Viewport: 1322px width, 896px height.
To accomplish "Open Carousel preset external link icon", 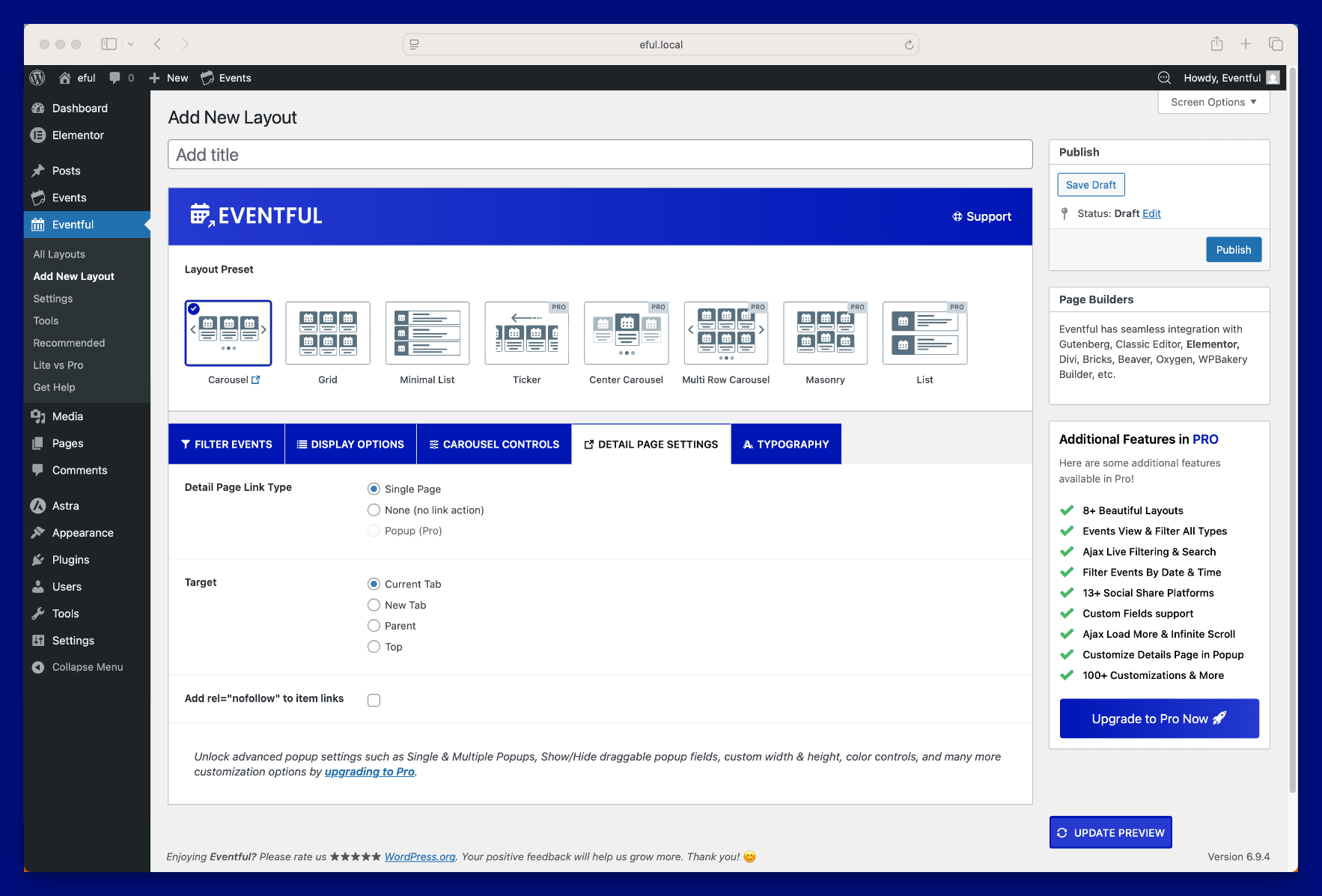I will tap(256, 380).
